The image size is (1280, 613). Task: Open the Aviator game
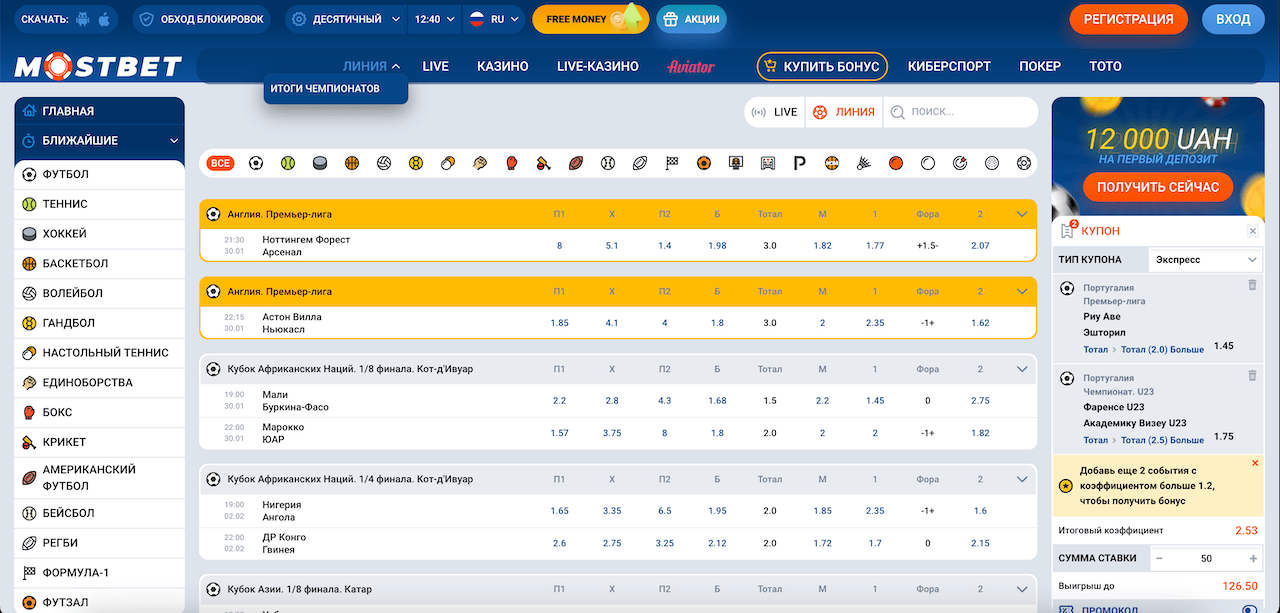point(691,66)
